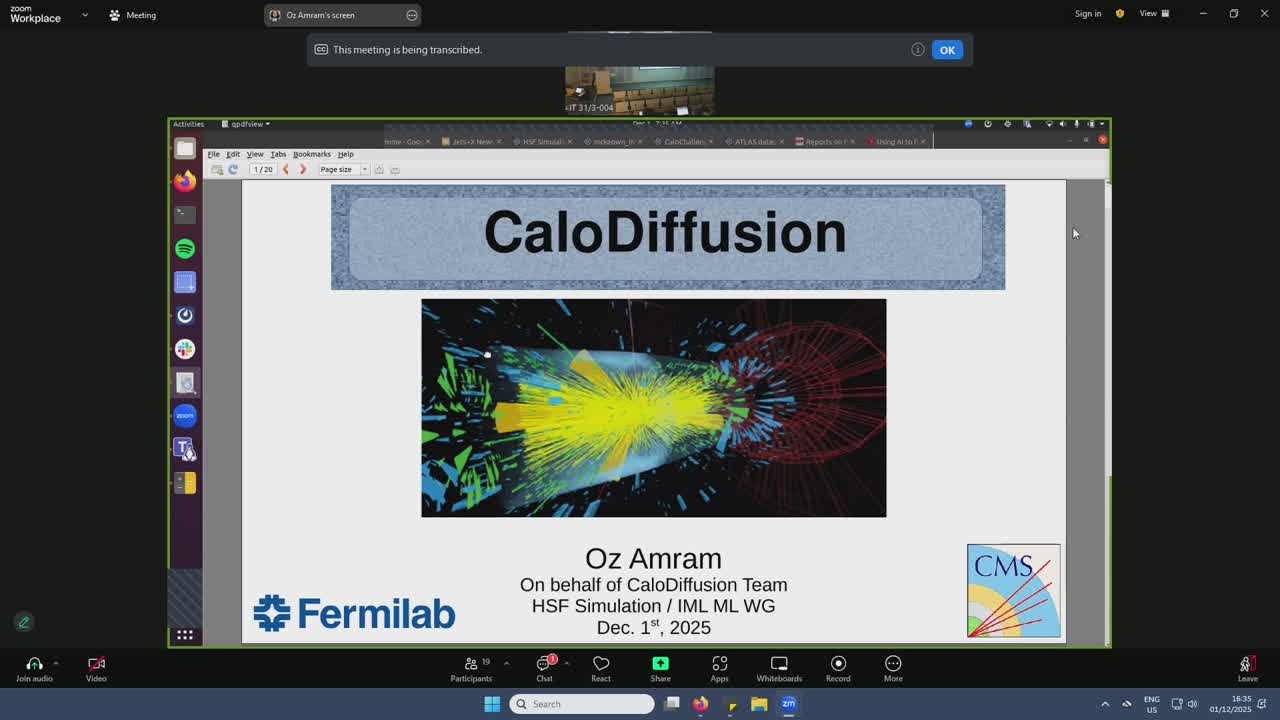Viewport: 1280px width, 720px height.
Task: Start recording with the Record button
Action: [838, 668]
